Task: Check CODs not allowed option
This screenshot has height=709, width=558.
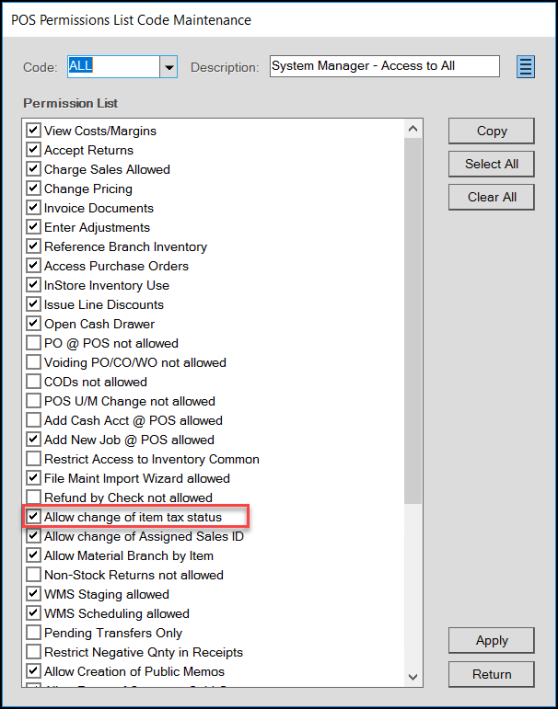Action: [33, 381]
